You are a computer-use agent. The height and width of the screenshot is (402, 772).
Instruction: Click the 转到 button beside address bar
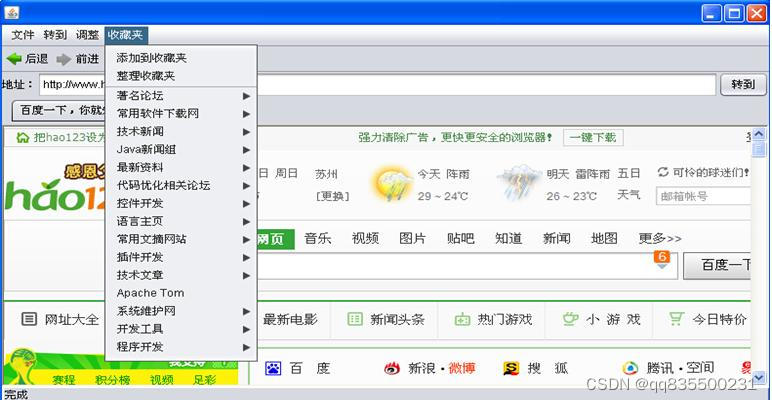[x=743, y=84]
